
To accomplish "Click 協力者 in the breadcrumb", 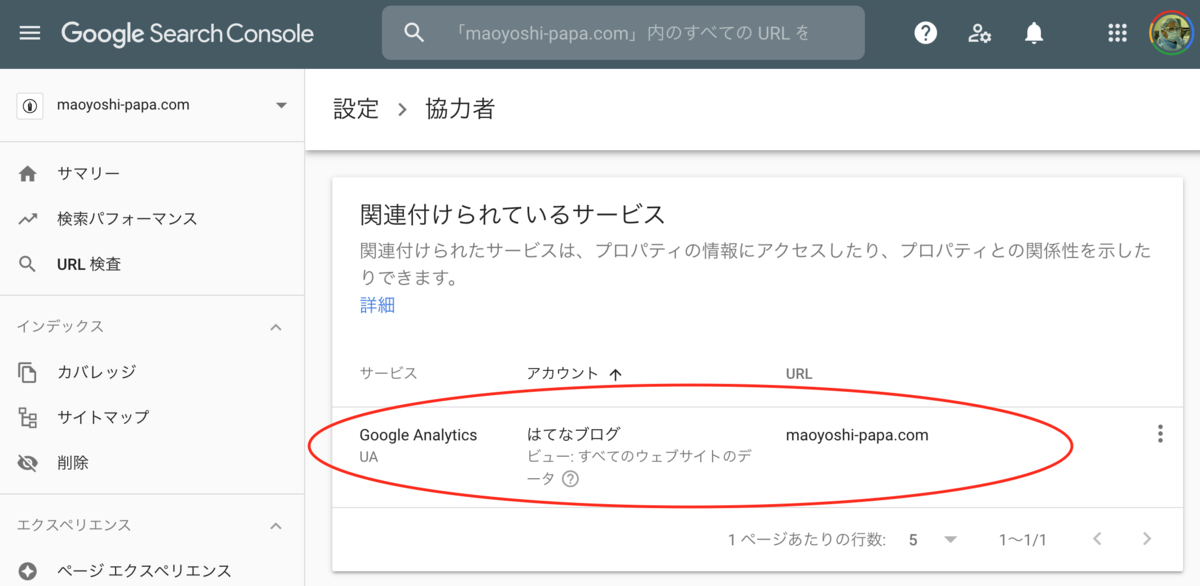I will (x=459, y=109).
